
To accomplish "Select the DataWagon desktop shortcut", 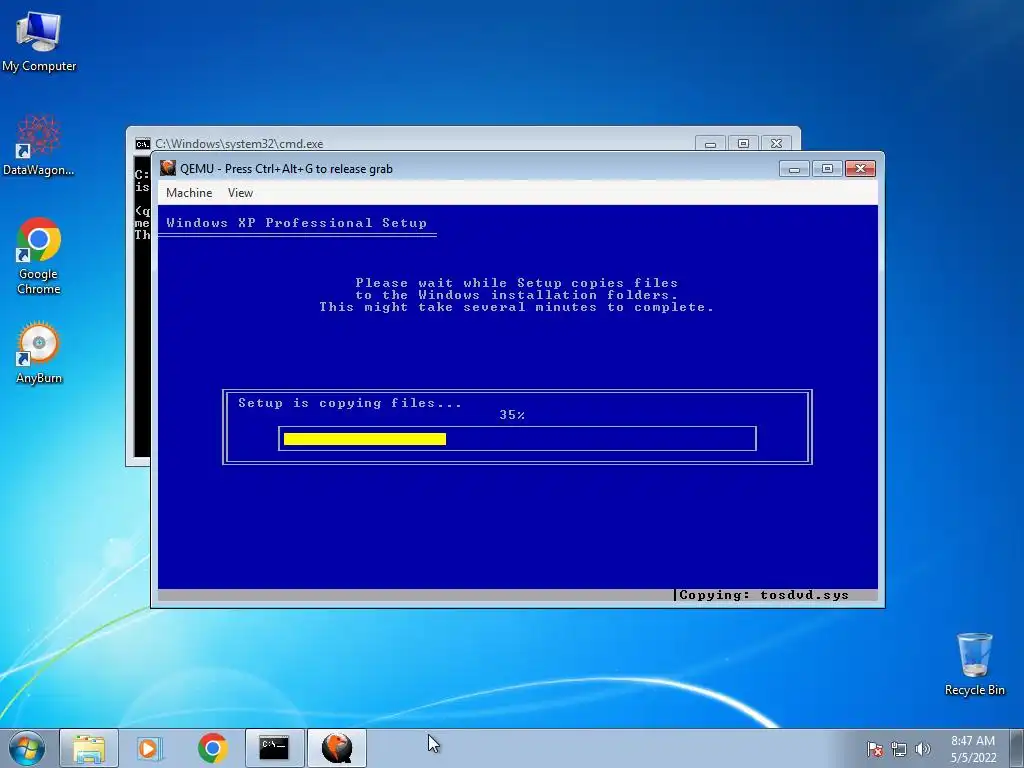I will (39, 145).
